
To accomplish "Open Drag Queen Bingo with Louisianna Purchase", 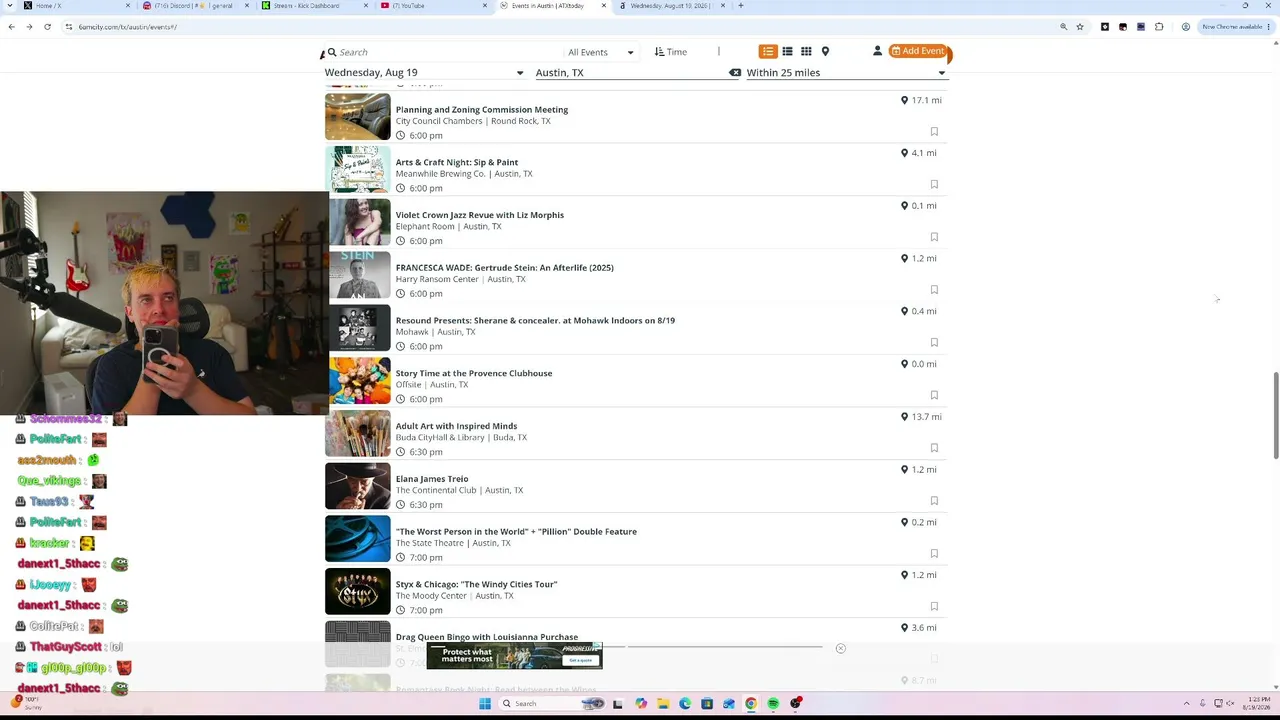I will 487,637.
